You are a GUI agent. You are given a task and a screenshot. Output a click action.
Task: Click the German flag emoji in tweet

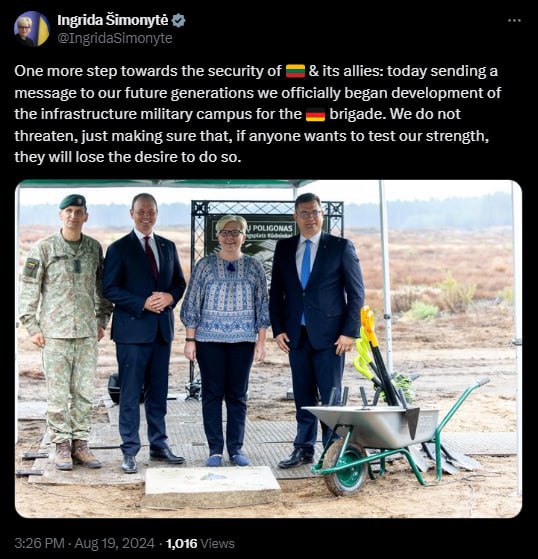pos(316,114)
